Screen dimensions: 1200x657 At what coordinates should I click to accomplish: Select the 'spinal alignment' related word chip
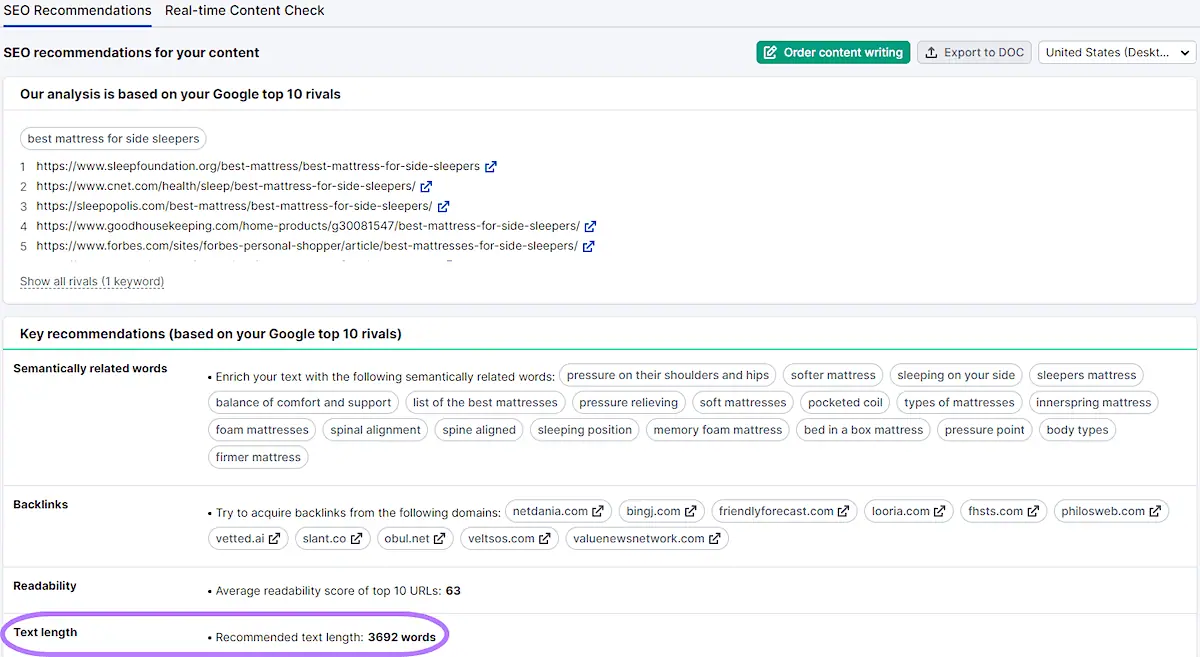click(x=376, y=430)
